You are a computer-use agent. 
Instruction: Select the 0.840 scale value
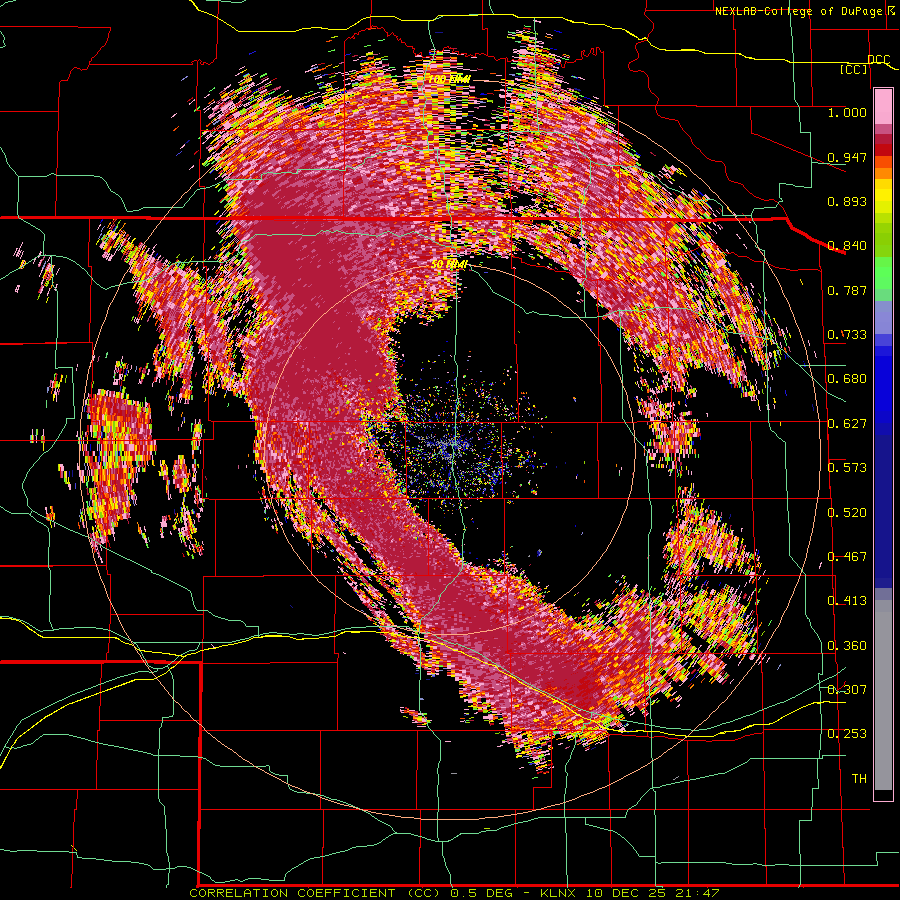(847, 246)
